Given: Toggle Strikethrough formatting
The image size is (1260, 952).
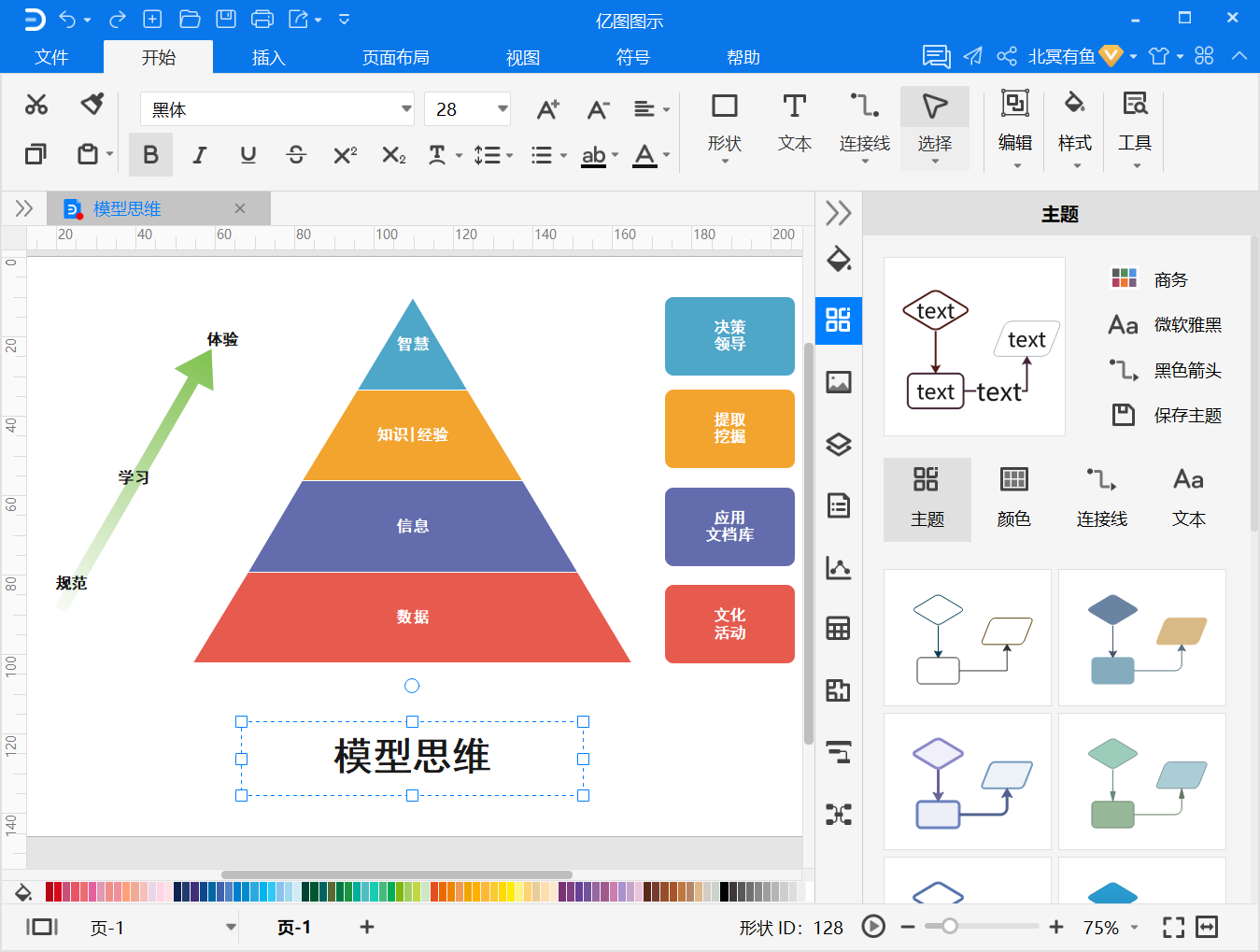Looking at the screenshot, I should [x=296, y=155].
